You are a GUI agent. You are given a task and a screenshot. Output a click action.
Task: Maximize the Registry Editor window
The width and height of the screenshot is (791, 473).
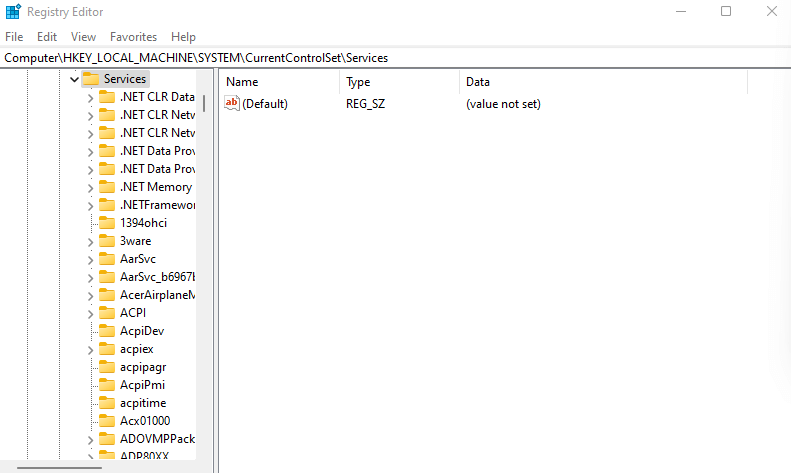[x=726, y=11]
